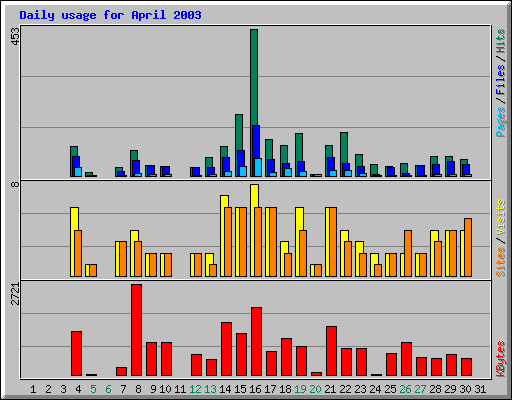Select day label 29 on the x-axis

pos(450,389)
